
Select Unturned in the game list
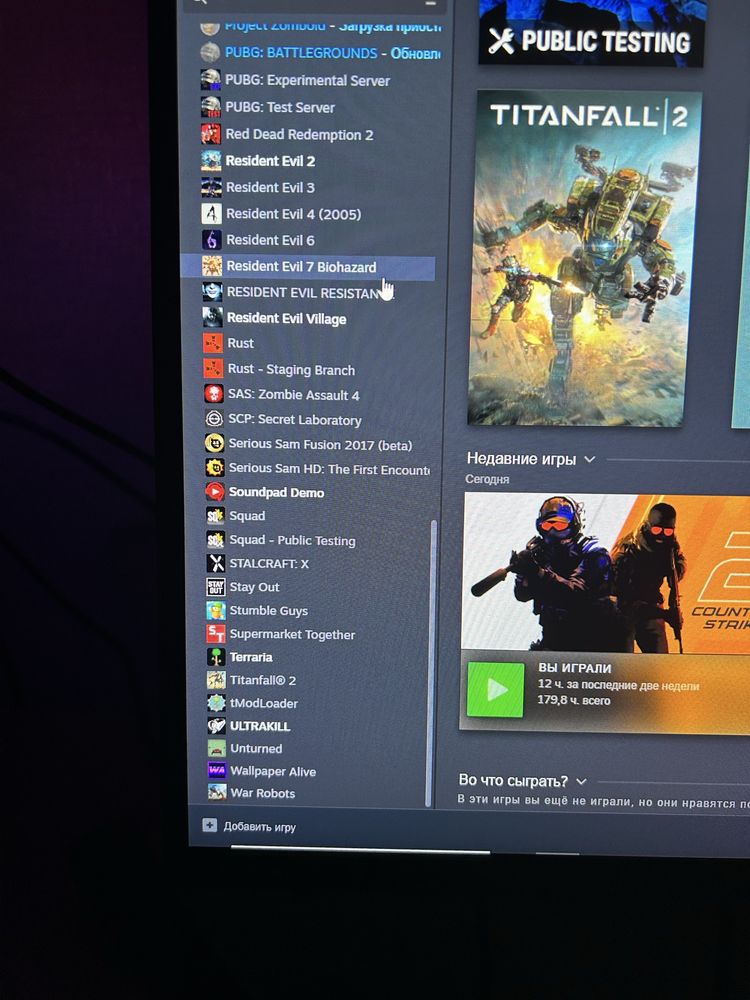pos(256,749)
